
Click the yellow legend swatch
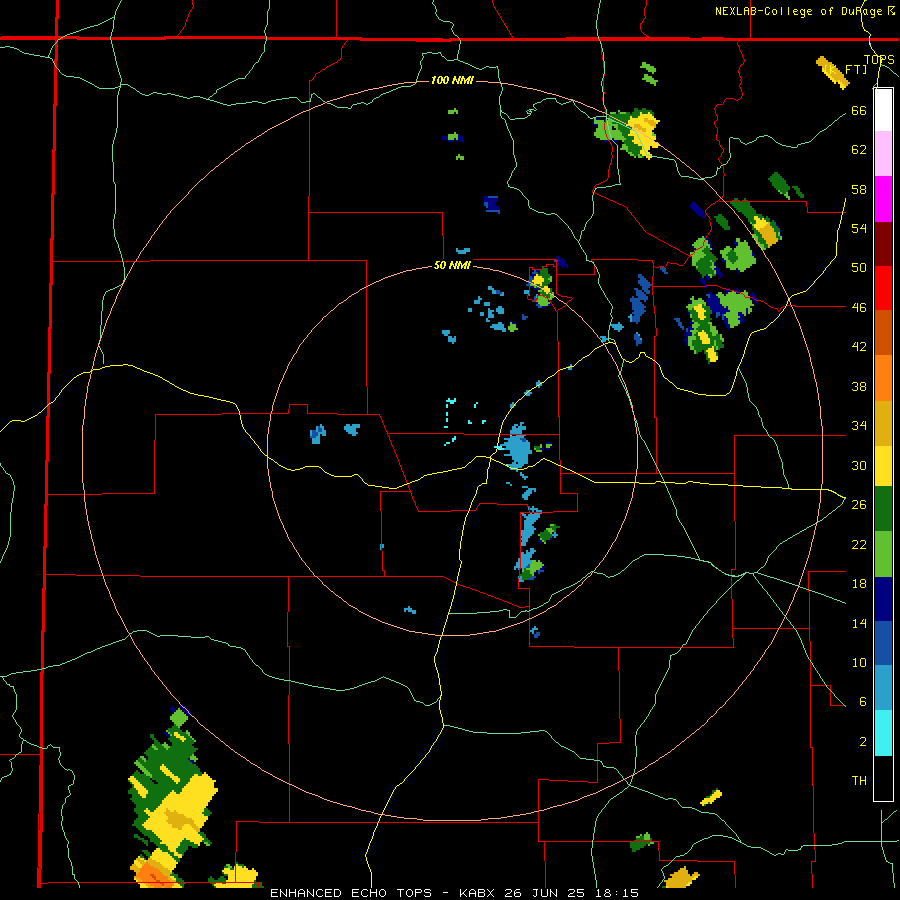(x=883, y=466)
